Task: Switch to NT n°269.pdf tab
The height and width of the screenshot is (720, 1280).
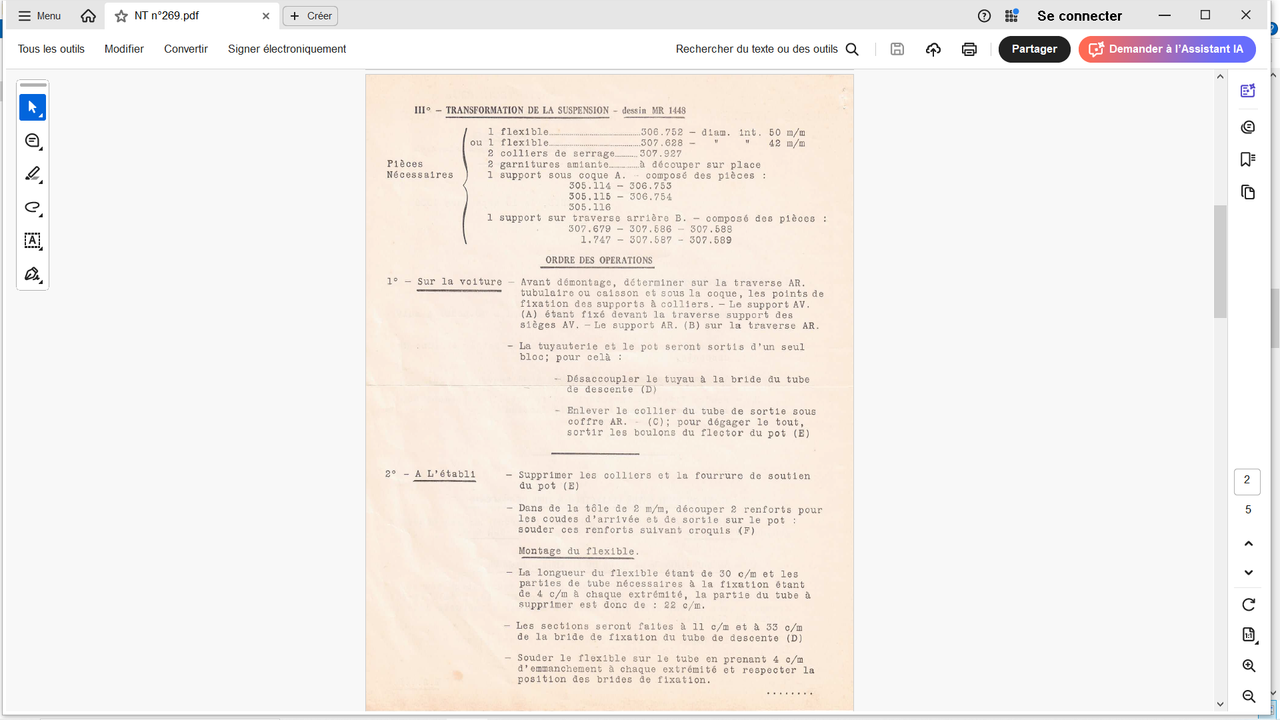Action: click(x=190, y=16)
